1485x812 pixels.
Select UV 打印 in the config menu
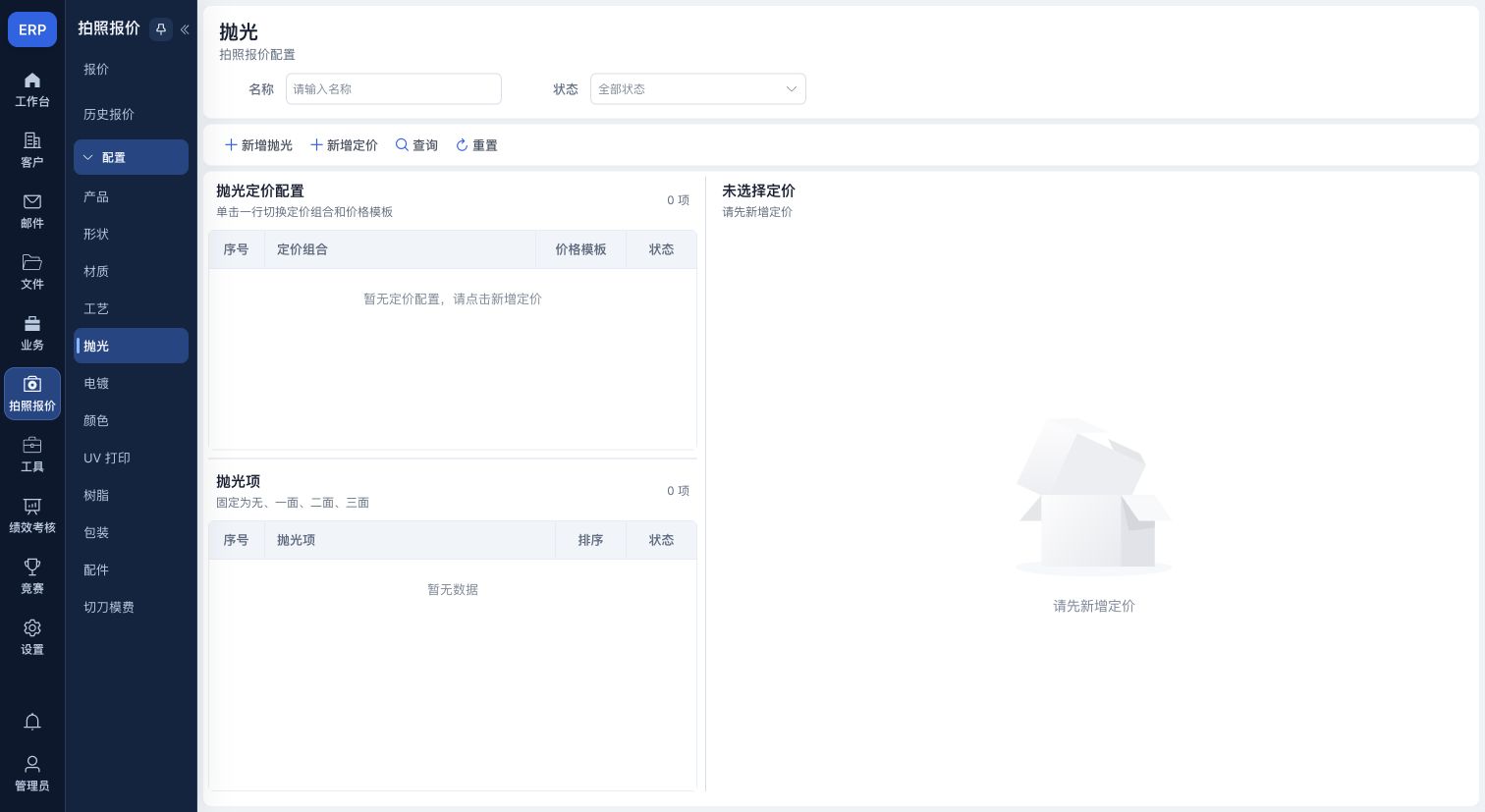131,458
